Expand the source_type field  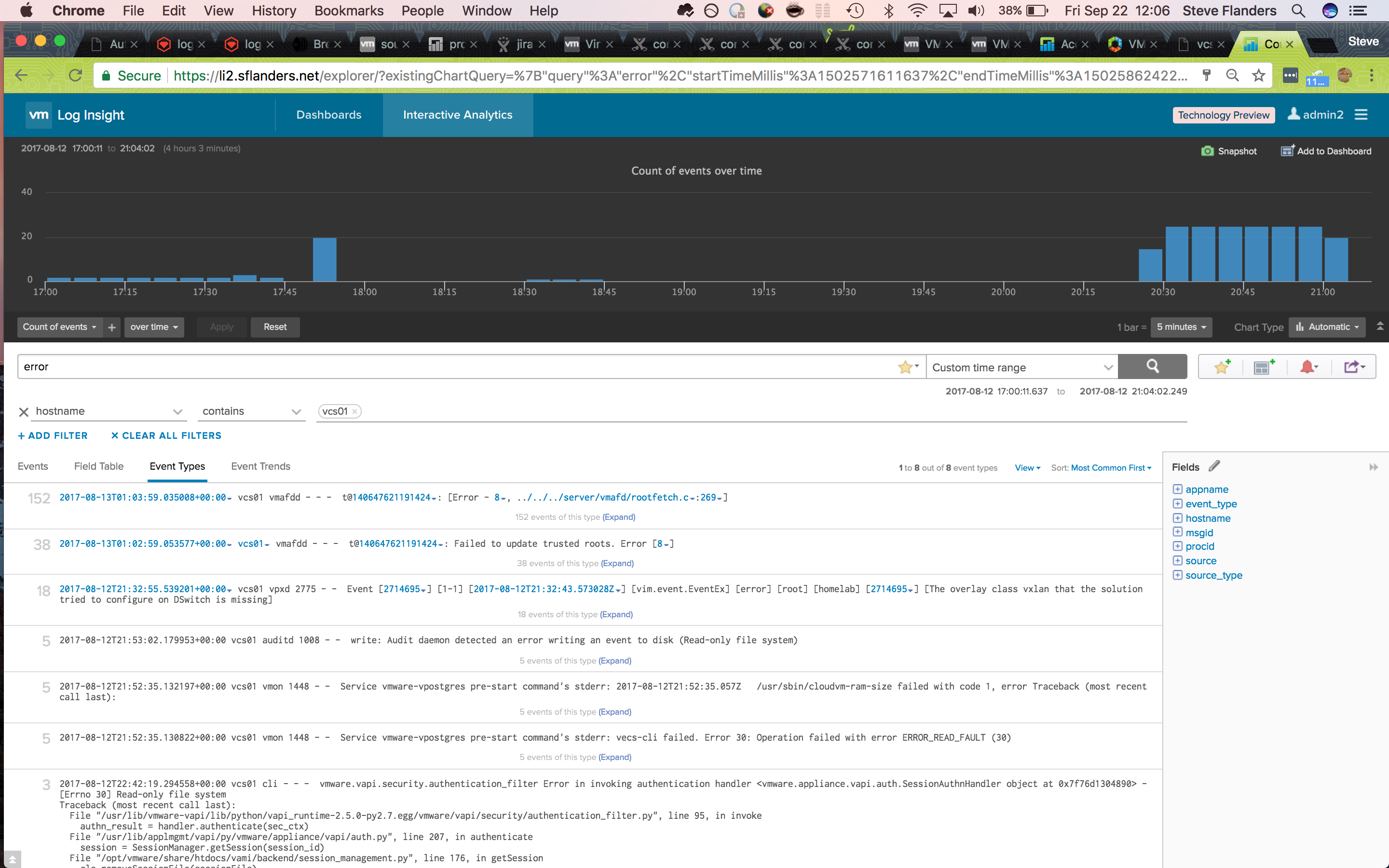click(1177, 575)
